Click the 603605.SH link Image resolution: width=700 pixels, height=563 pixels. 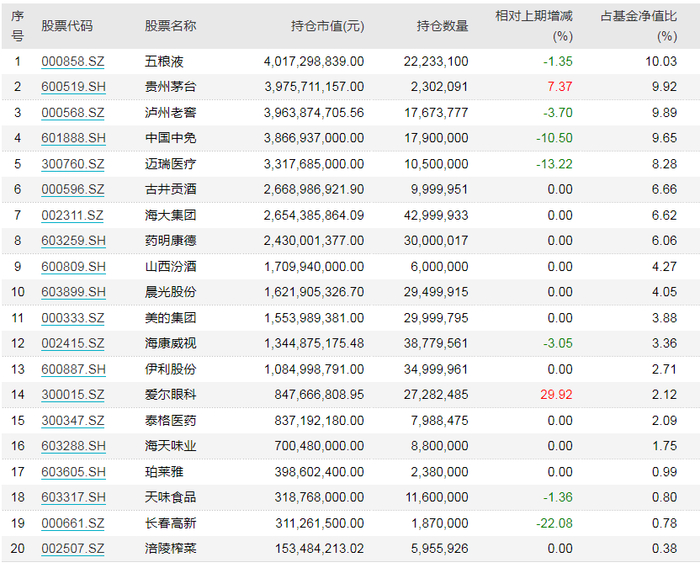74,472
